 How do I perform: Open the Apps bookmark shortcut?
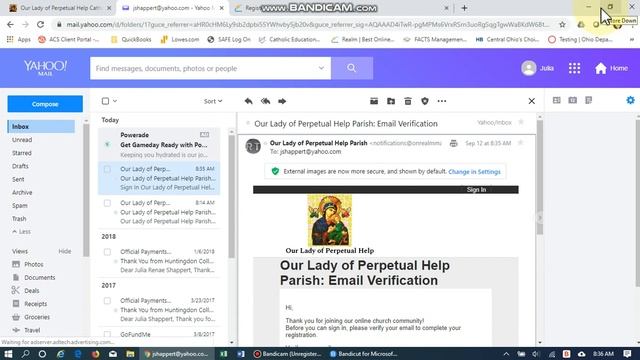[19, 40]
